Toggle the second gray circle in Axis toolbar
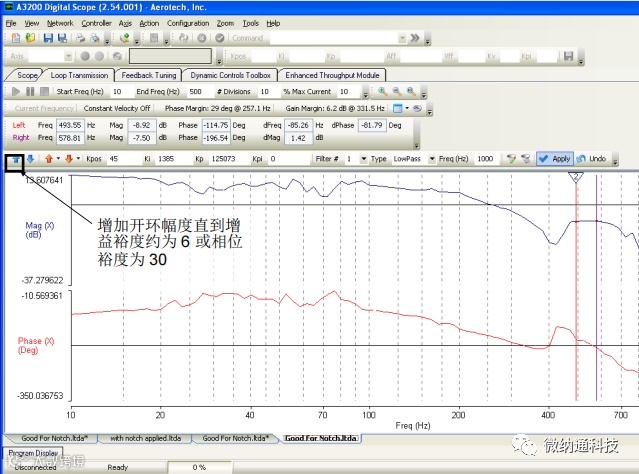This screenshot has height=474, width=639. pyautogui.click(x=99, y=56)
